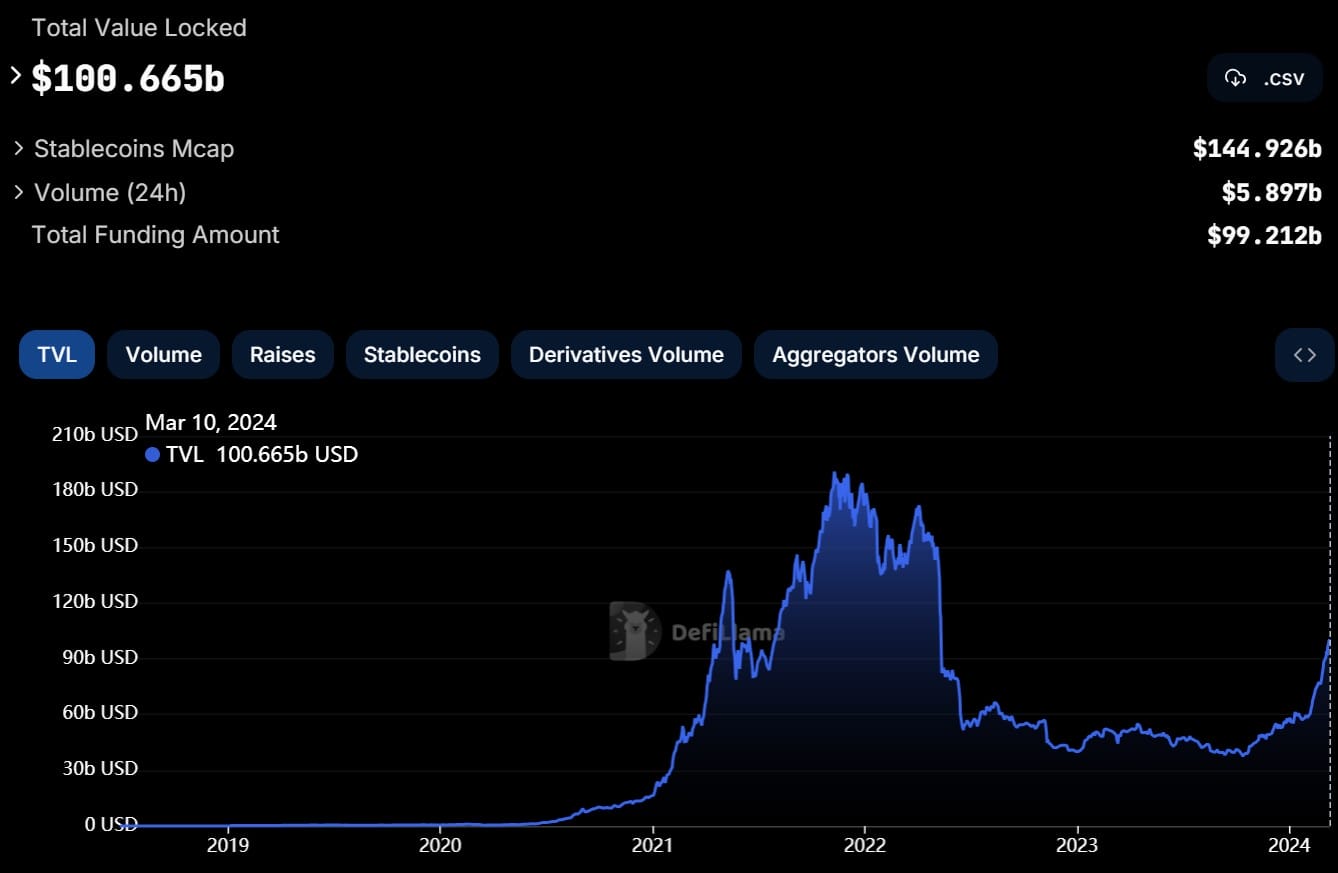This screenshot has width=1338, height=873.
Task: Expand the Volume (24h) row
Action: pos(17,192)
